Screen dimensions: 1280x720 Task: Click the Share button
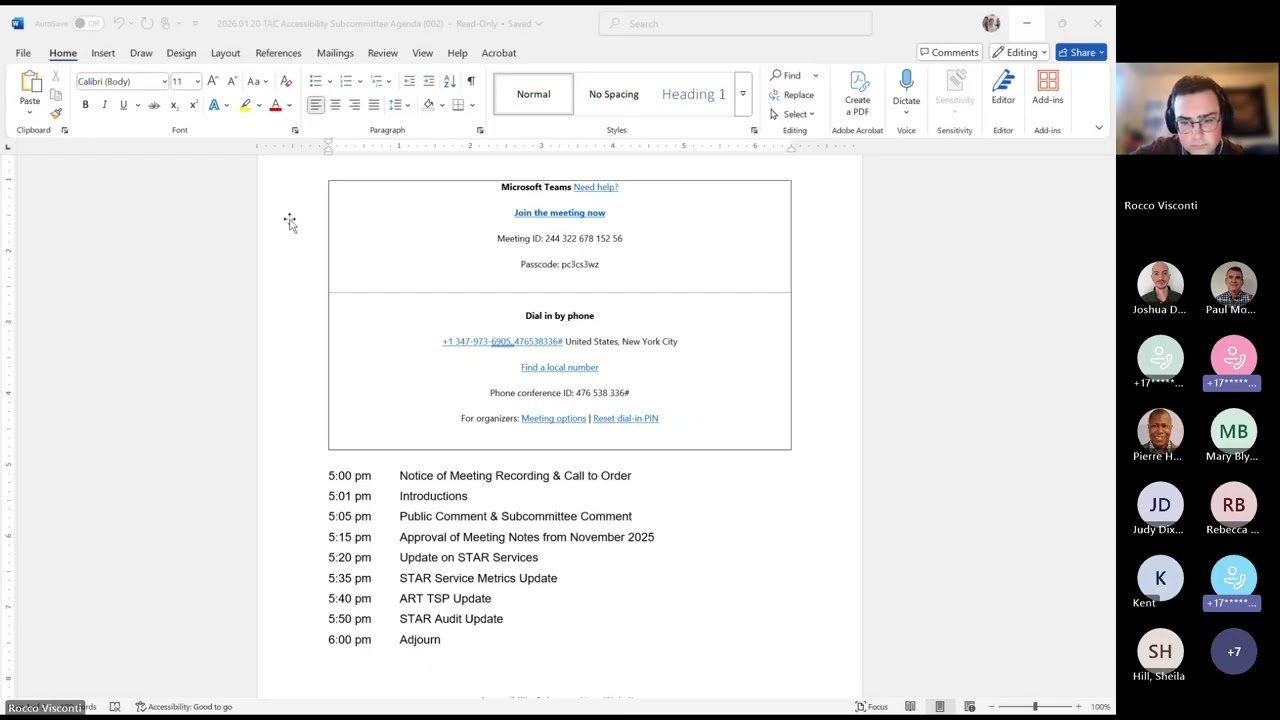tap(1081, 53)
